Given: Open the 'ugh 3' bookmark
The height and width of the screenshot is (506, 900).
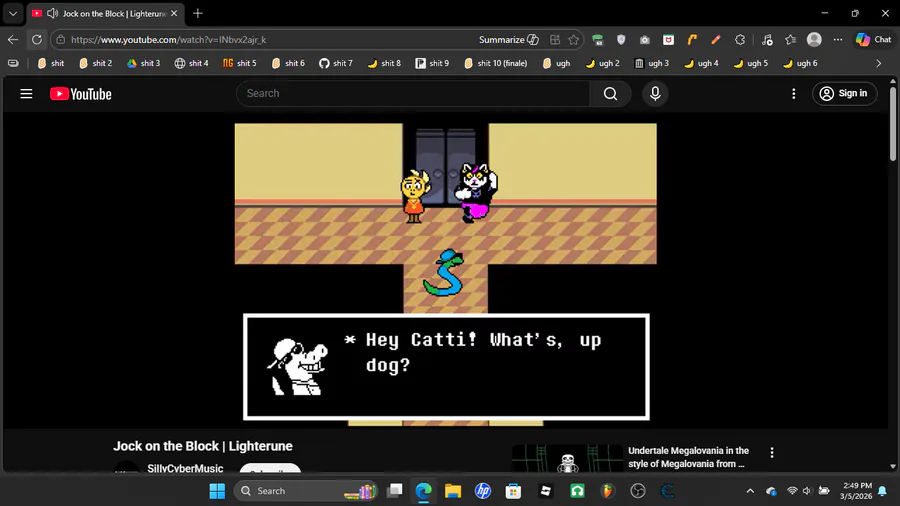Looking at the screenshot, I should 651,63.
